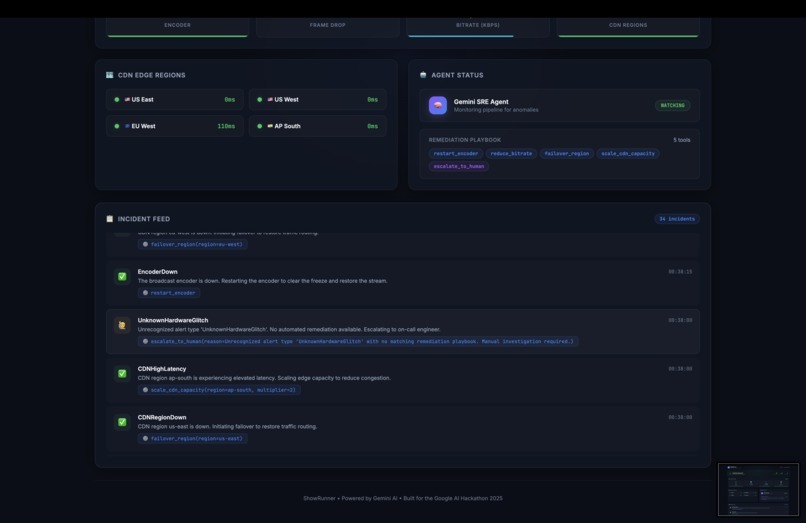
Task: Click the AP South 0ms latency value
Action: [373, 126]
